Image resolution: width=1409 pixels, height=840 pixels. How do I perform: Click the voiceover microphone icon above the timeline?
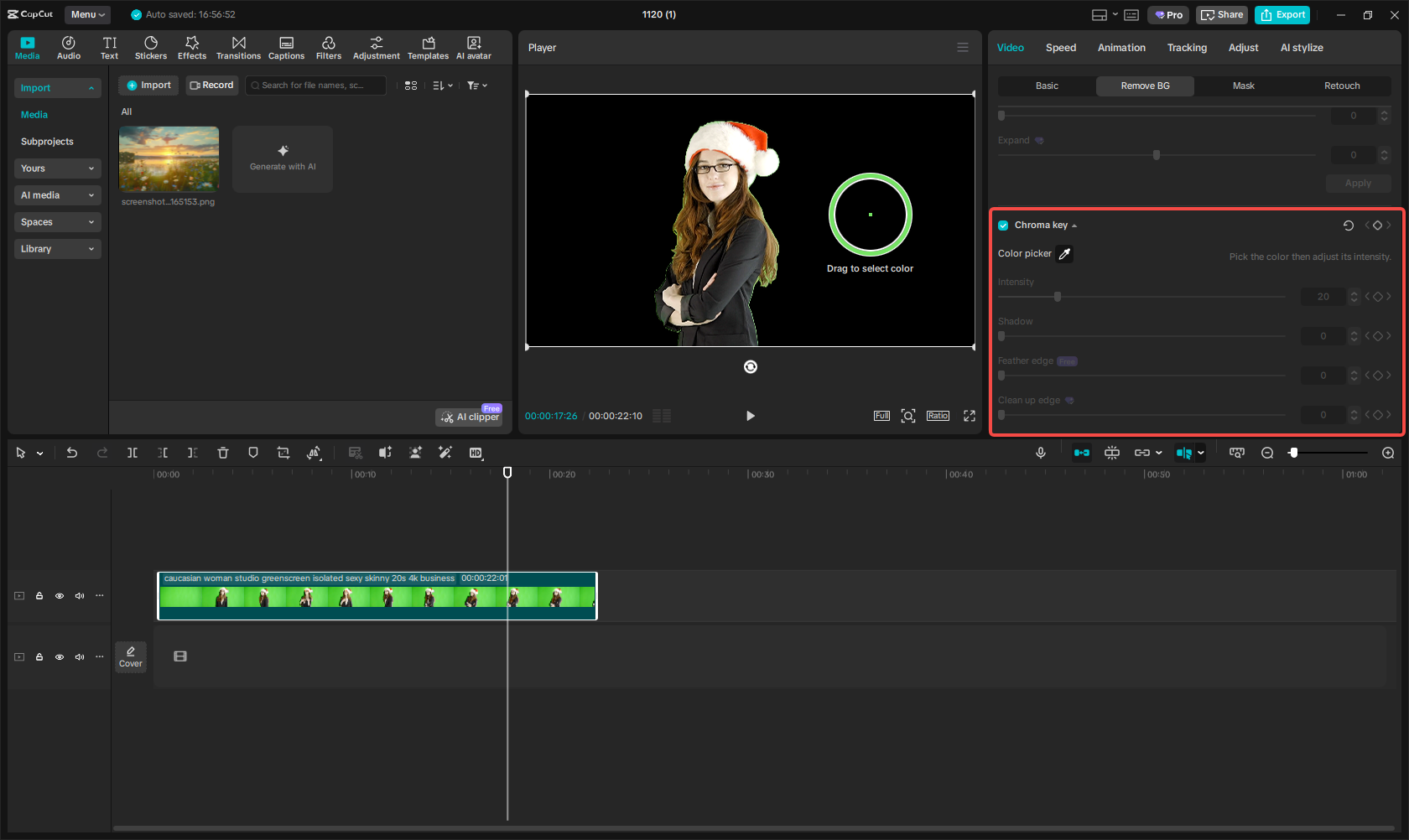coord(1040,453)
